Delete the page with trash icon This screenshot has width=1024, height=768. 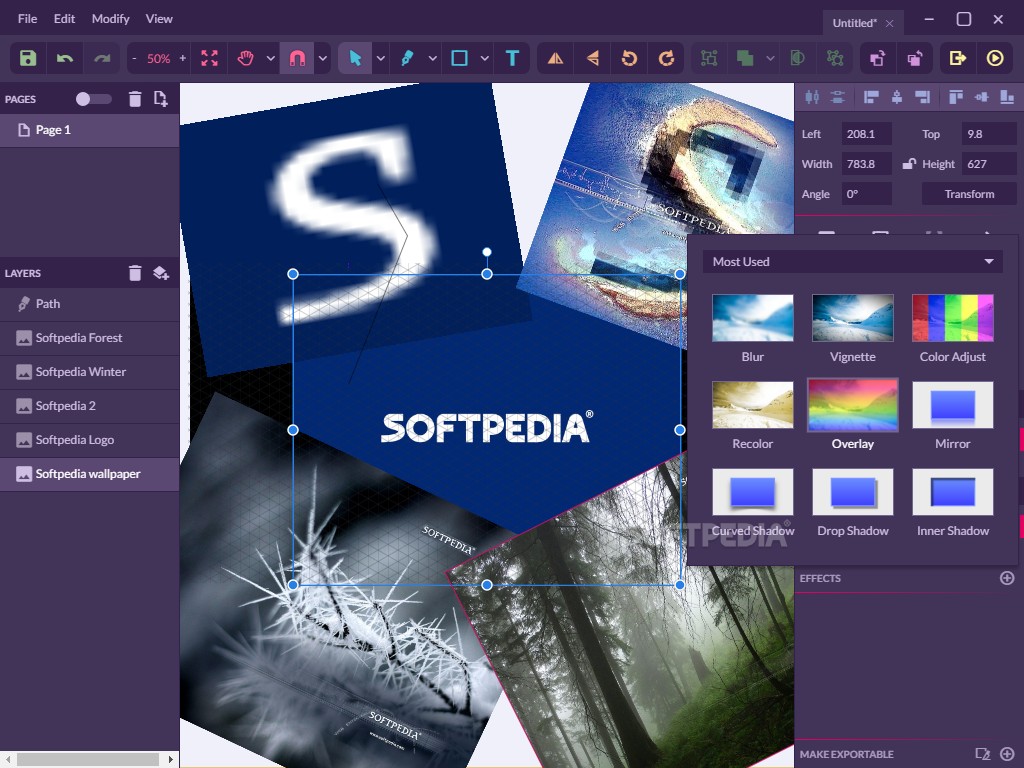135,99
